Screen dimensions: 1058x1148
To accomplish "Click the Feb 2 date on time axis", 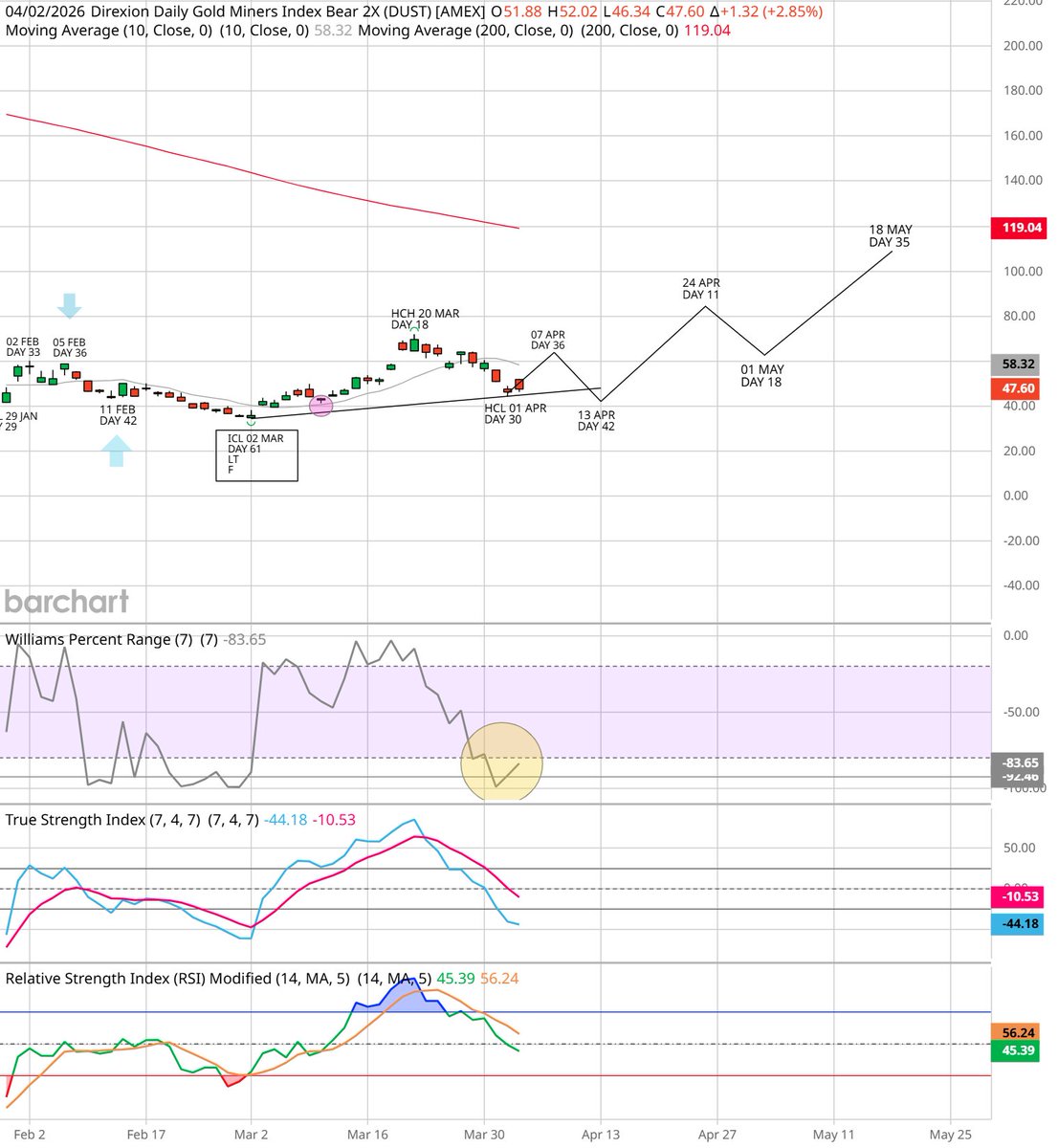I will click(30, 1135).
